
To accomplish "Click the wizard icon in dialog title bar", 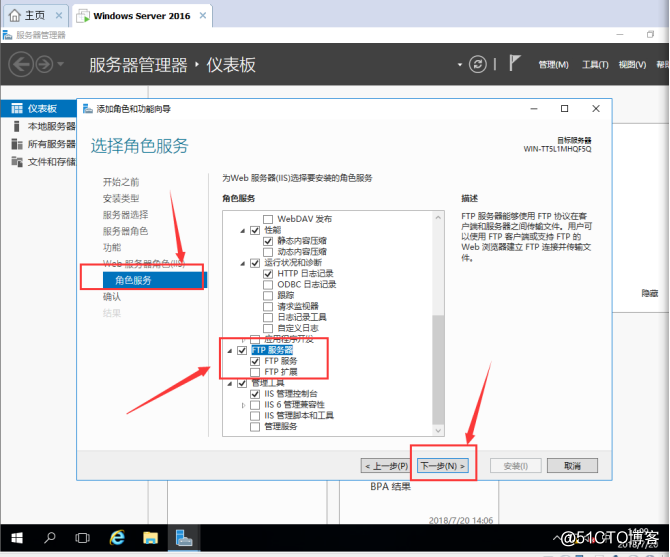I will pos(88,108).
